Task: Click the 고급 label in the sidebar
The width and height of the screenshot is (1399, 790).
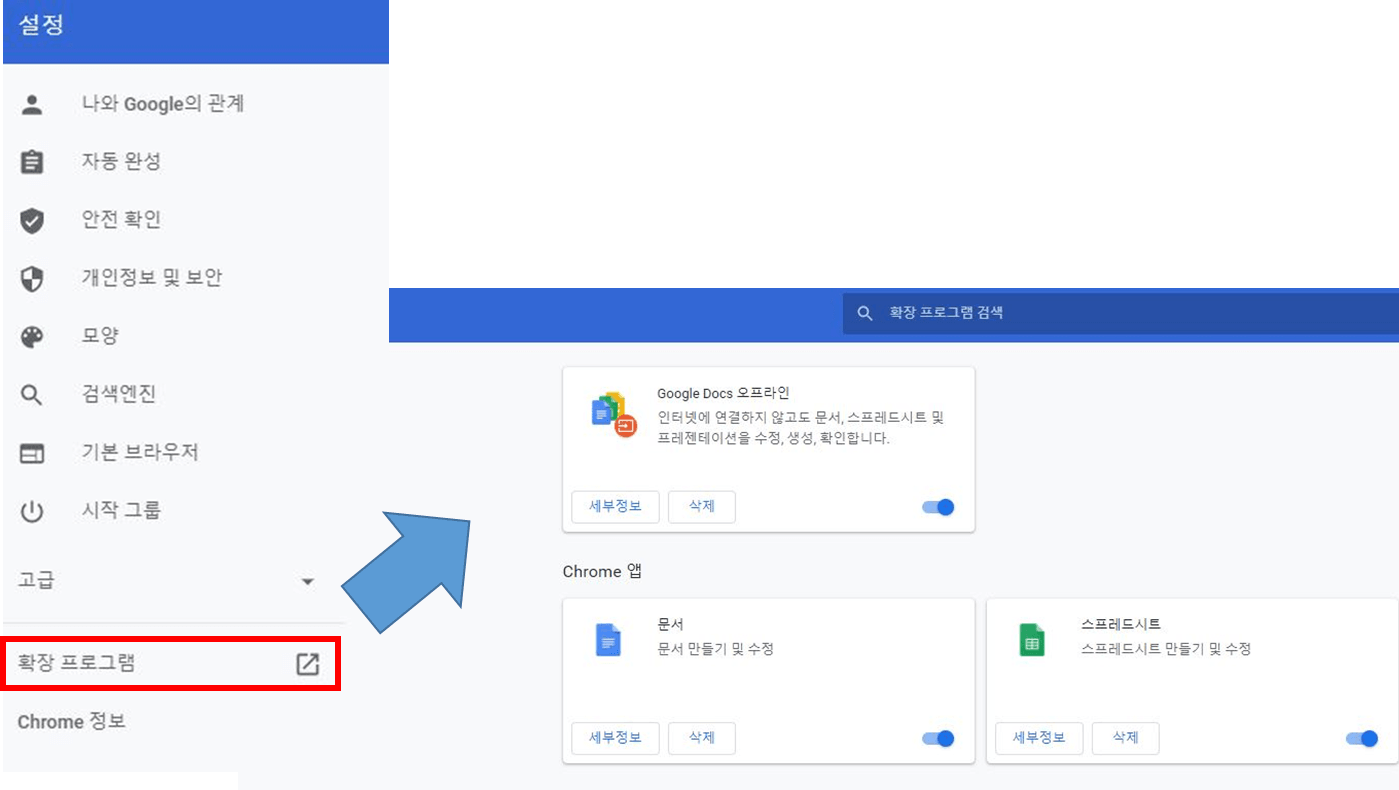Action: [36, 579]
